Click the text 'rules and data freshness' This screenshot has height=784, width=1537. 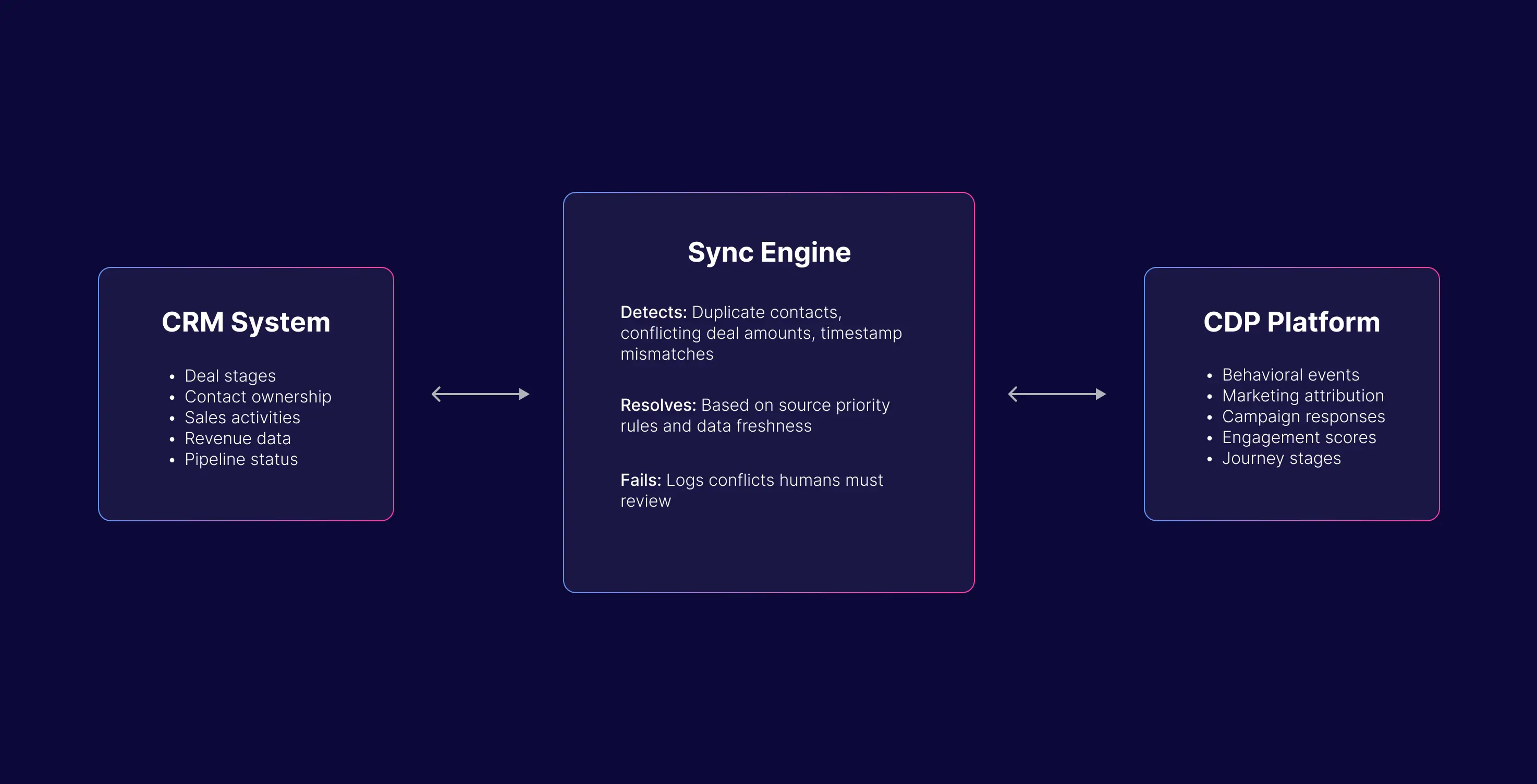point(716,426)
